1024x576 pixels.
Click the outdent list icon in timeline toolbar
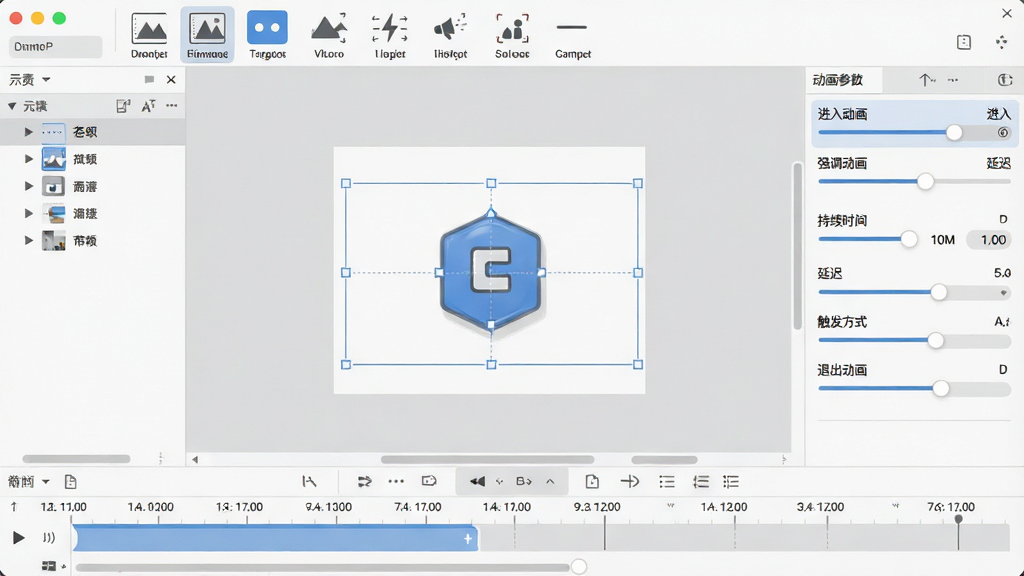pyautogui.click(x=701, y=482)
